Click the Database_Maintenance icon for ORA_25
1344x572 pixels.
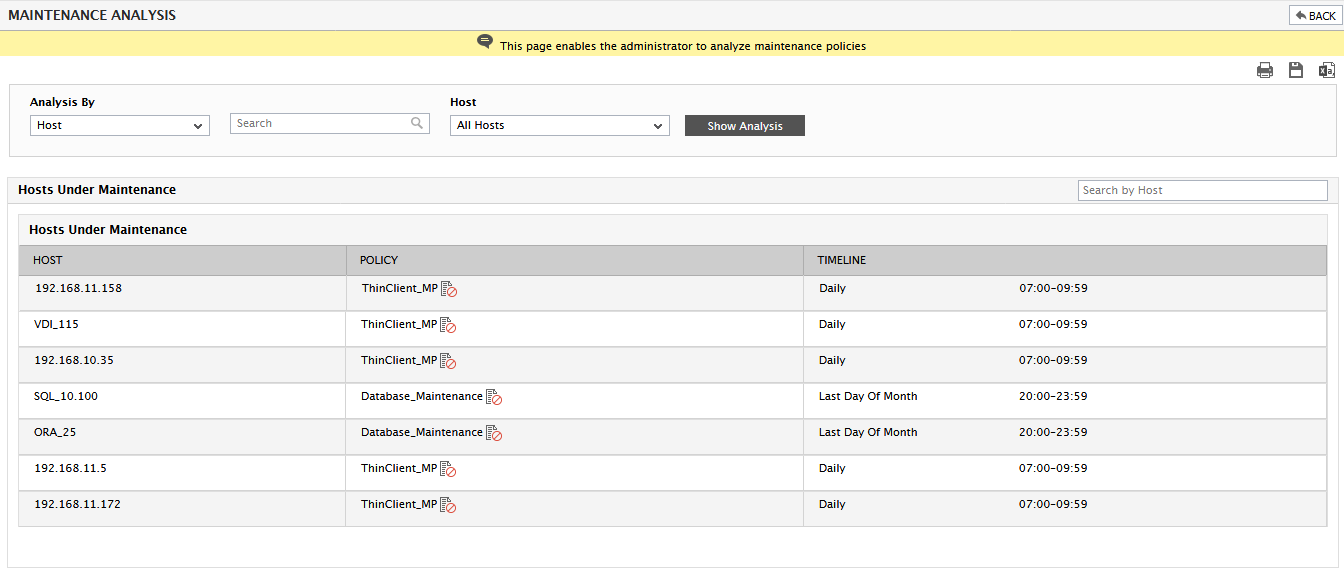click(494, 433)
